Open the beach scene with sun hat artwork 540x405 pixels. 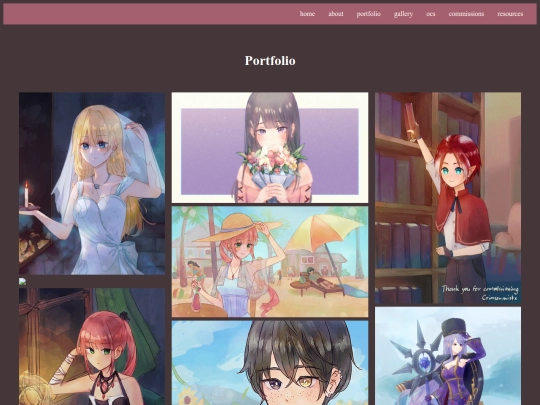pyautogui.click(x=270, y=262)
